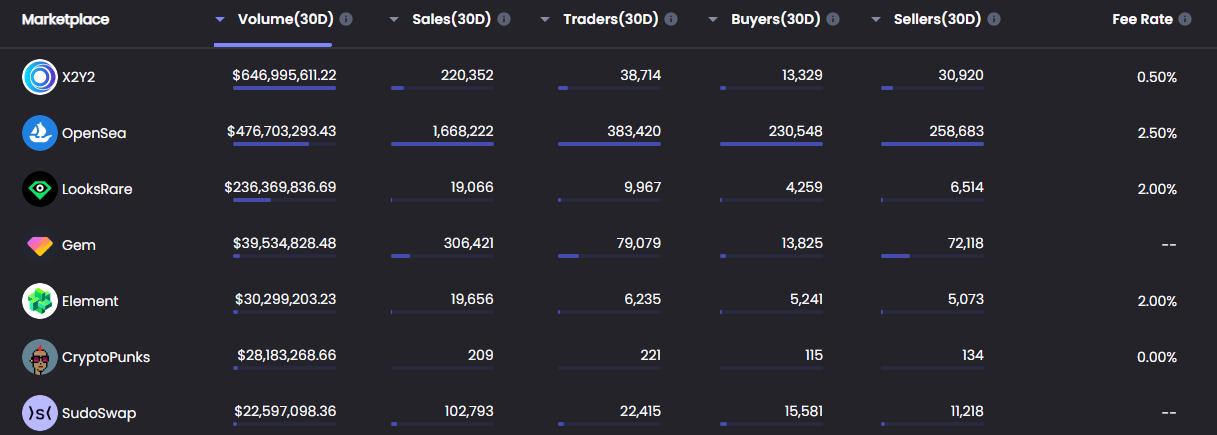Sort by Buyers(30D) using its arrow

713,19
